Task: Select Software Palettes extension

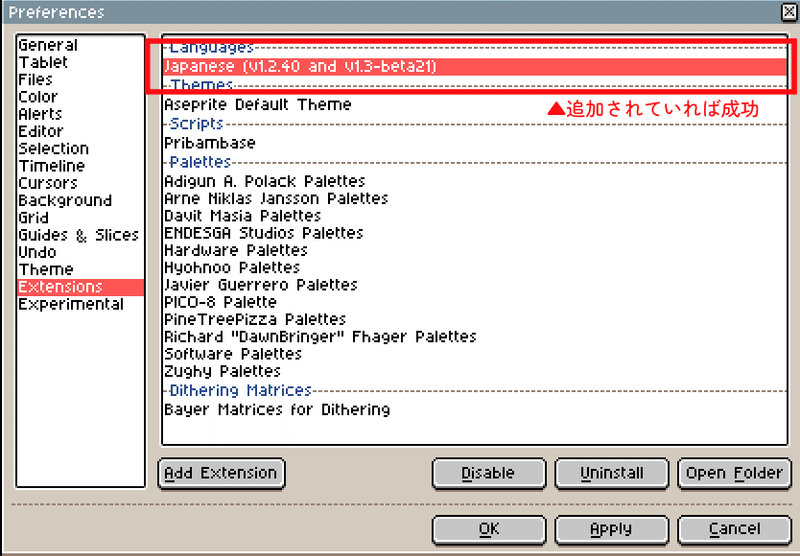Action: pos(474,354)
